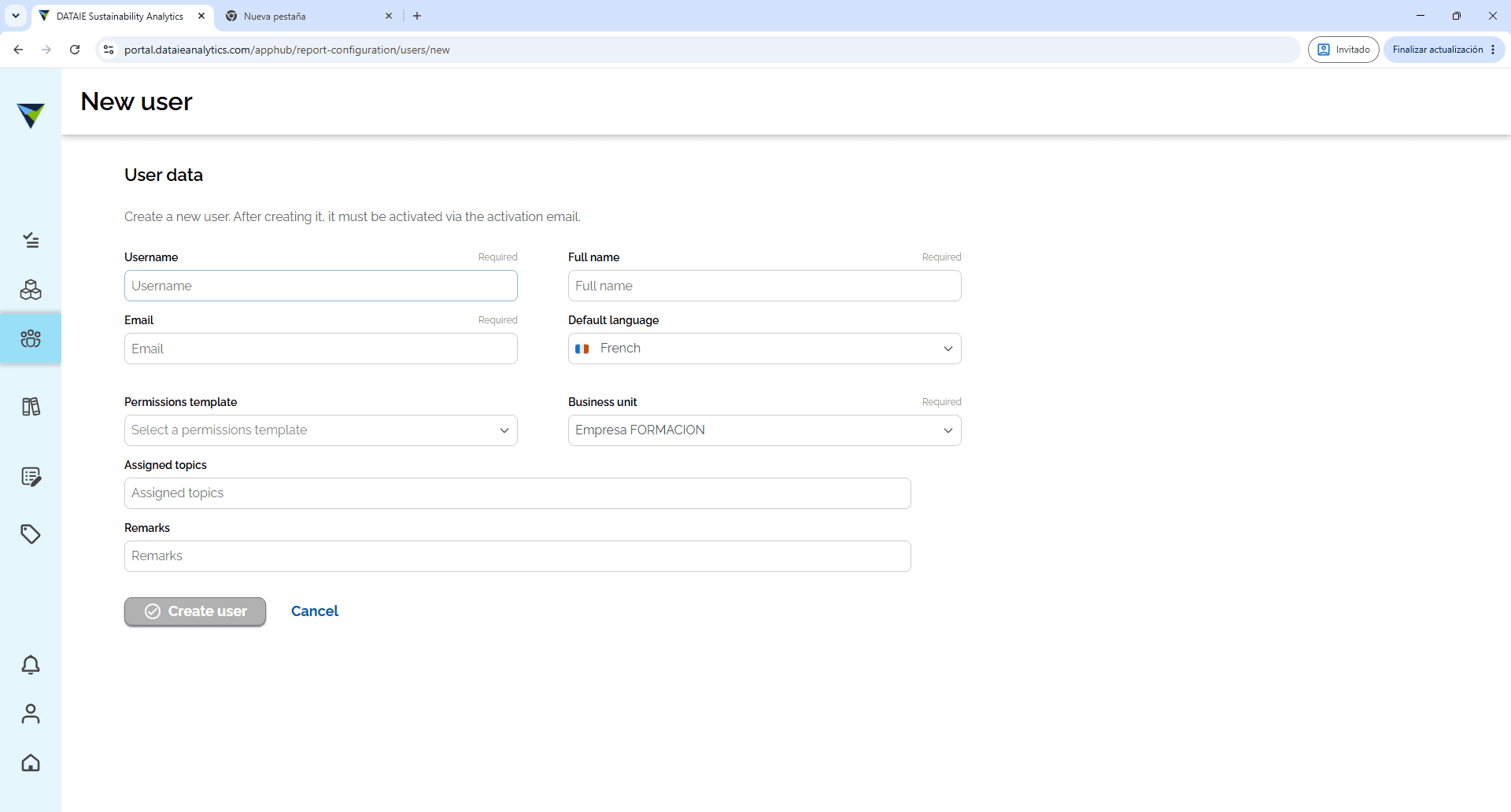1511x812 pixels.
Task: Open the user profile sidebar icon
Action: click(x=31, y=714)
